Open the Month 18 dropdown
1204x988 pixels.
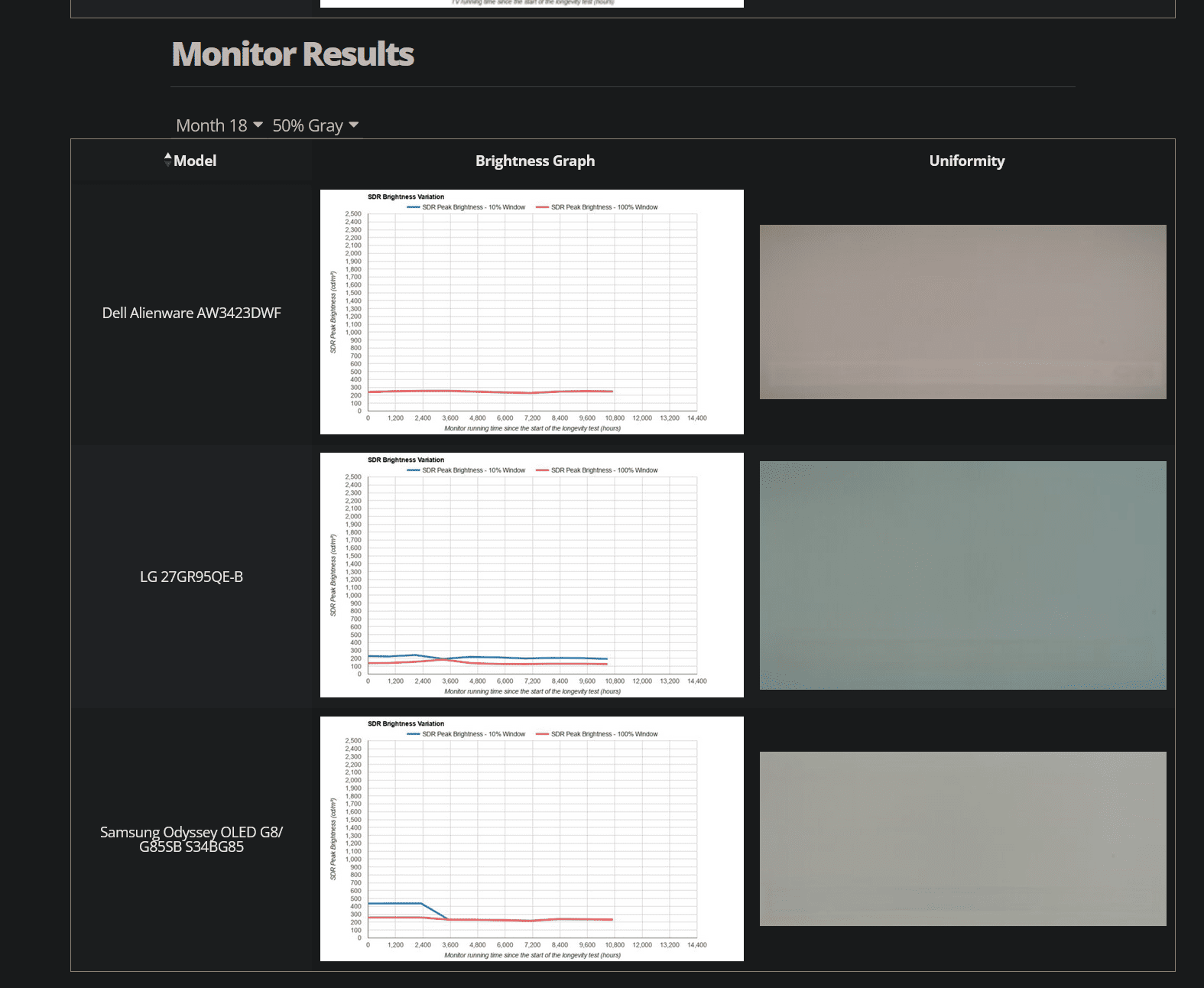coord(219,125)
